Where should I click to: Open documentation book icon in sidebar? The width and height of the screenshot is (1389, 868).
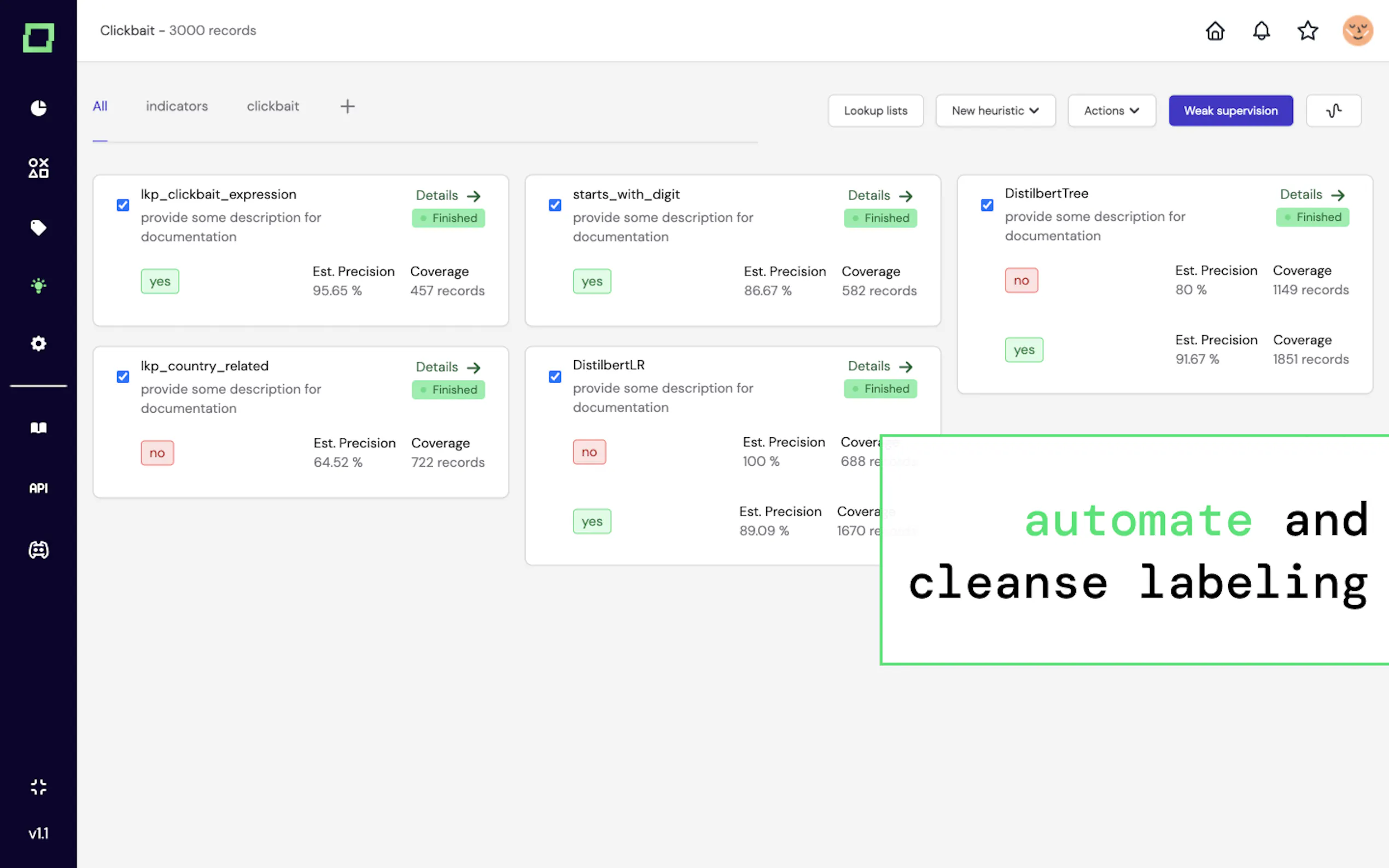click(x=38, y=427)
